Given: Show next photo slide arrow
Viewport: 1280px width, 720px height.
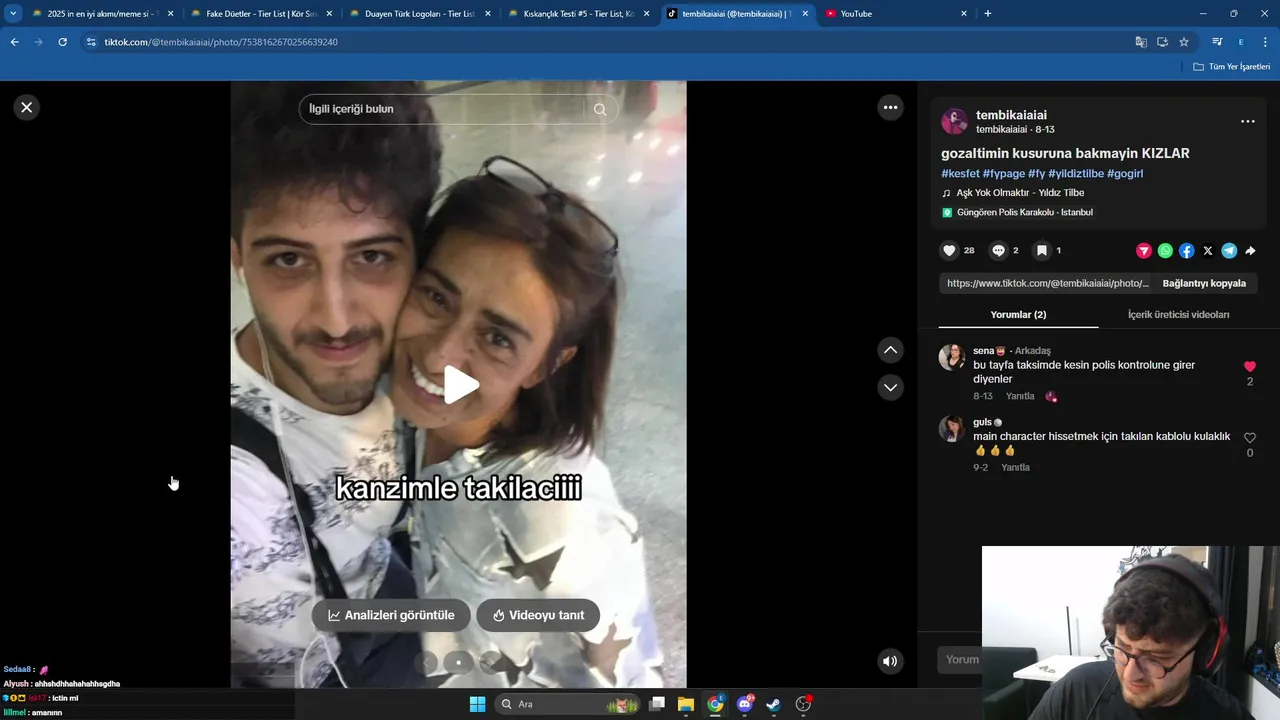Looking at the screenshot, I should click(490, 662).
